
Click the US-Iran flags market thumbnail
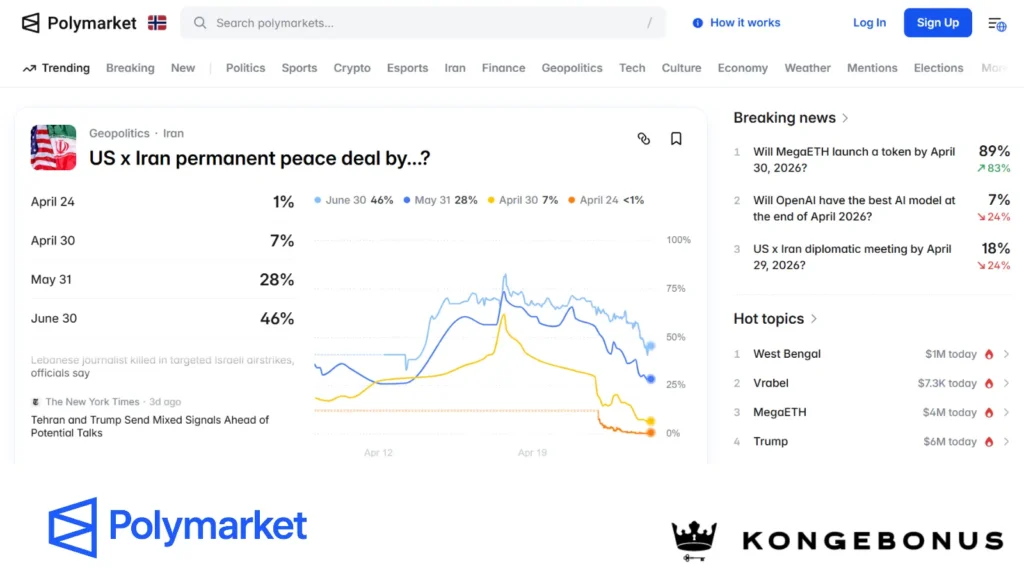tap(52, 147)
